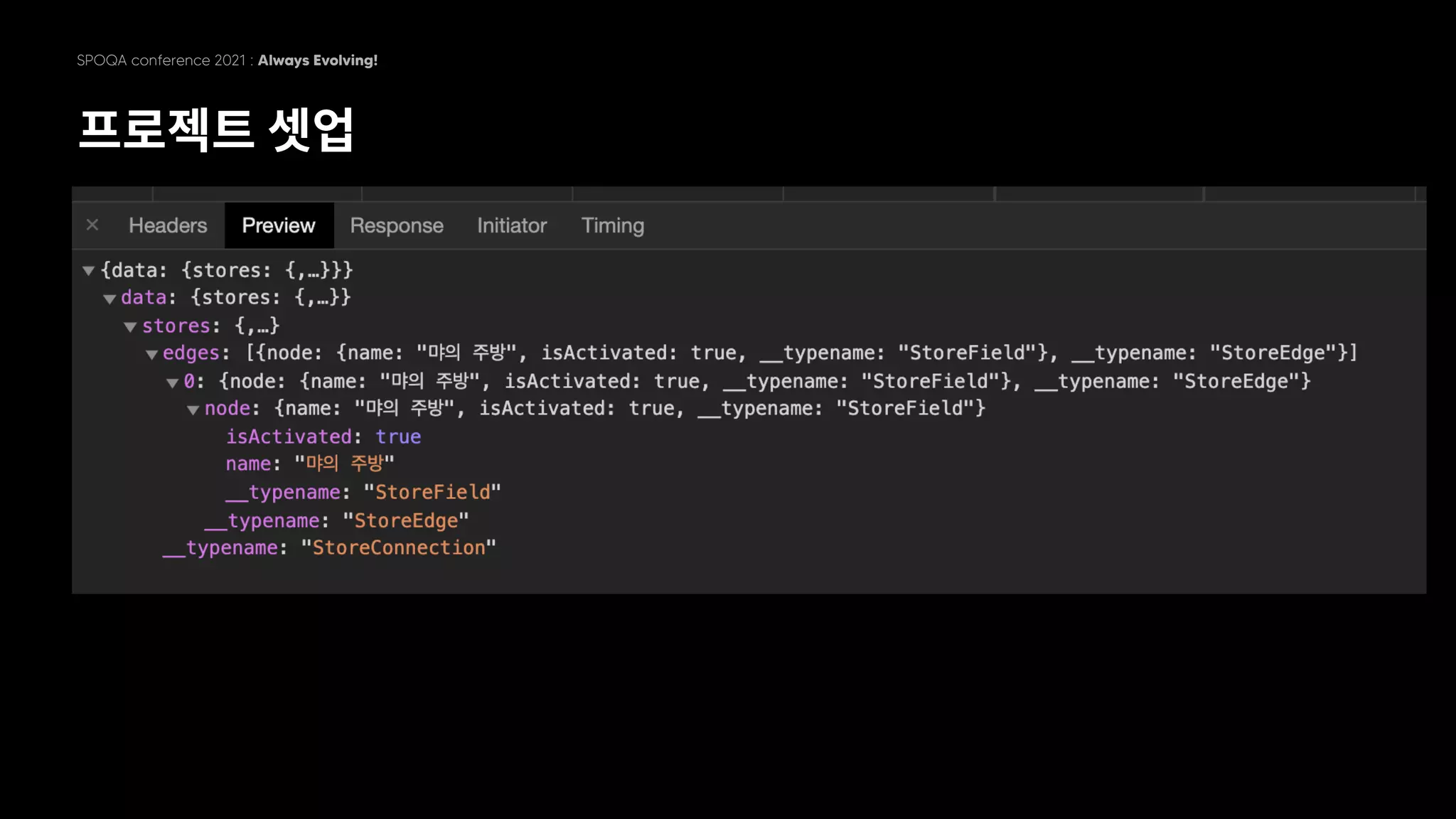Screen dimensions: 1456x819
Task: Select the "StoreEdge" typename value
Action: click(x=406, y=520)
